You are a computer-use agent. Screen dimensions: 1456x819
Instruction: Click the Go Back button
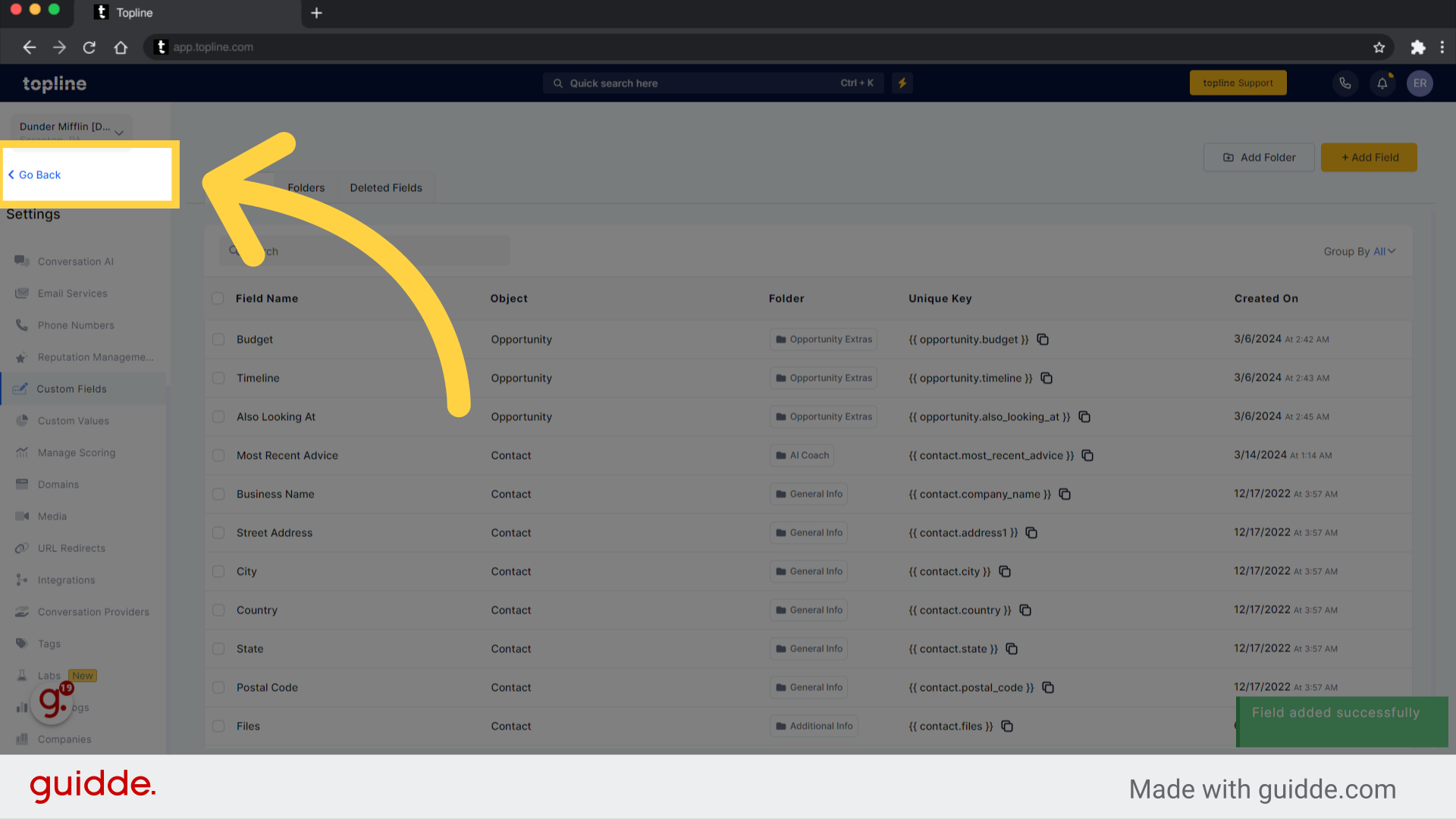[35, 175]
